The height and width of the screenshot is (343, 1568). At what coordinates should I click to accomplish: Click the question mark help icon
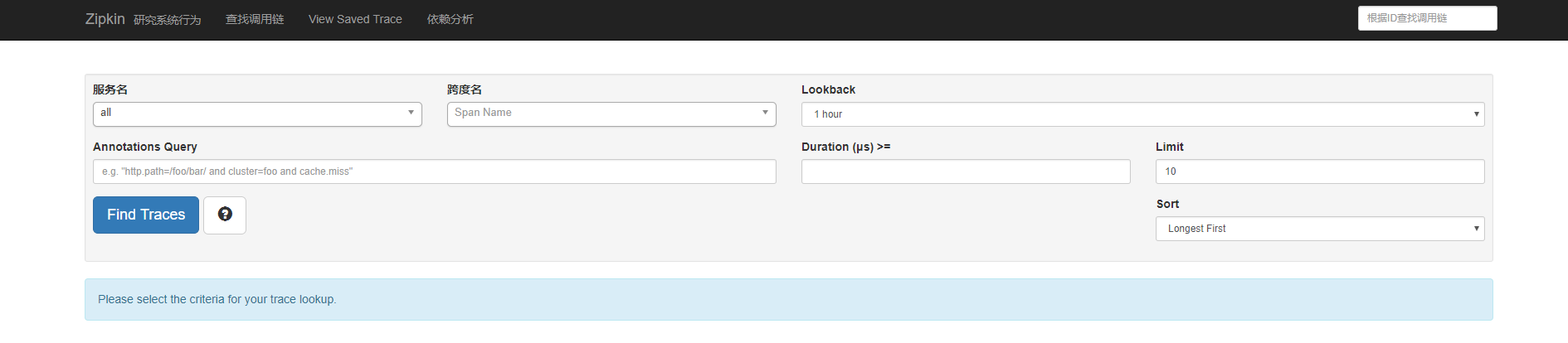click(225, 215)
